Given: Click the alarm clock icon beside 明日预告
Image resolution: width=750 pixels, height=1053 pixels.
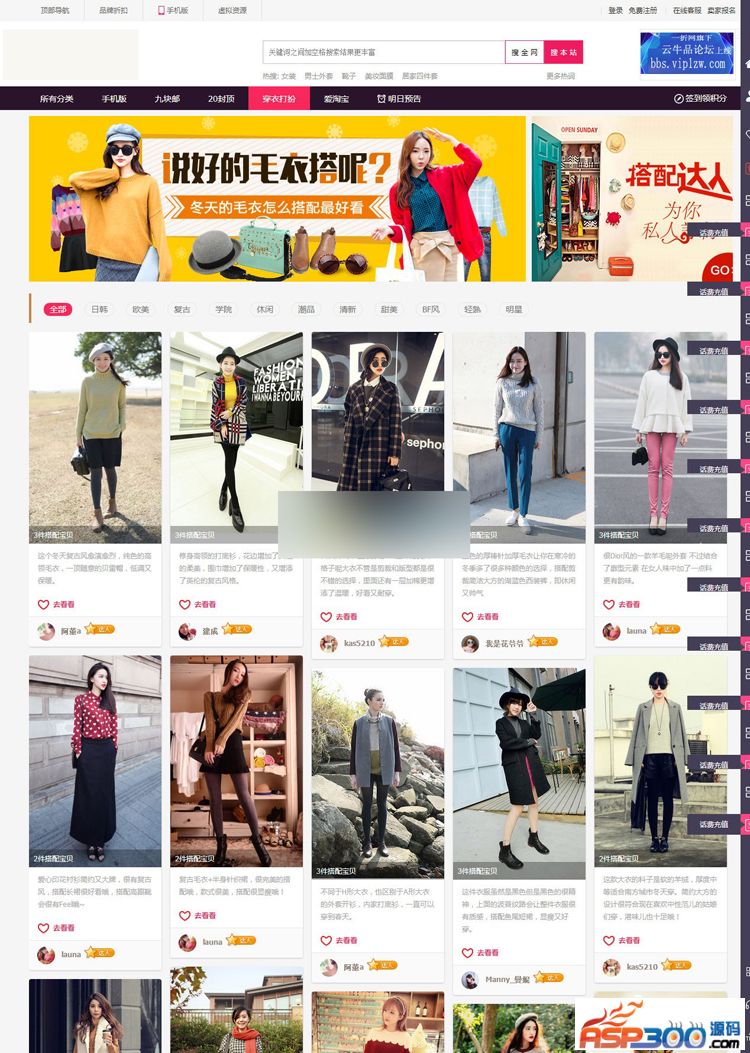Looking at the screenshot, I should click(381, 99).
